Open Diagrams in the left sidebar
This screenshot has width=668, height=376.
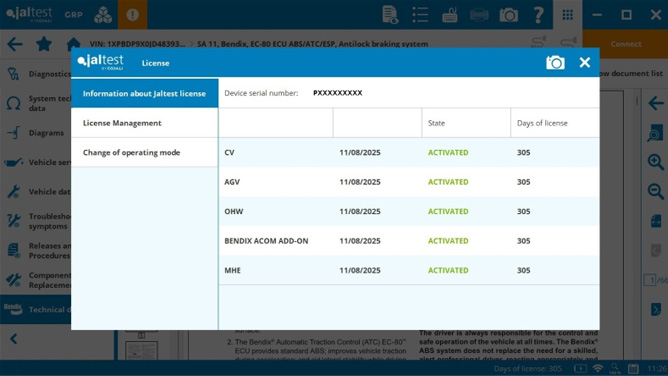(x=36, y=133)
